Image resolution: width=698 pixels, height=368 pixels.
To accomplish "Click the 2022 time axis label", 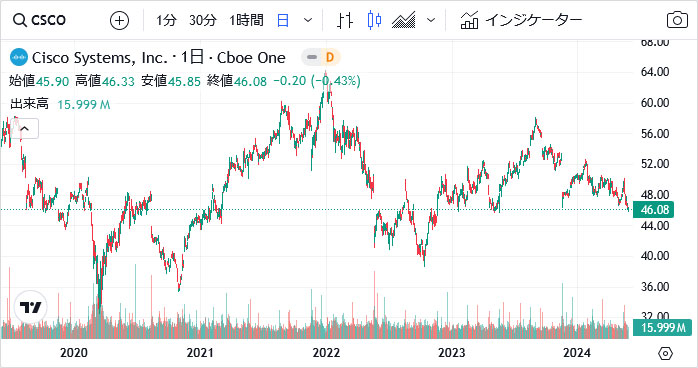I will (326, 353).
